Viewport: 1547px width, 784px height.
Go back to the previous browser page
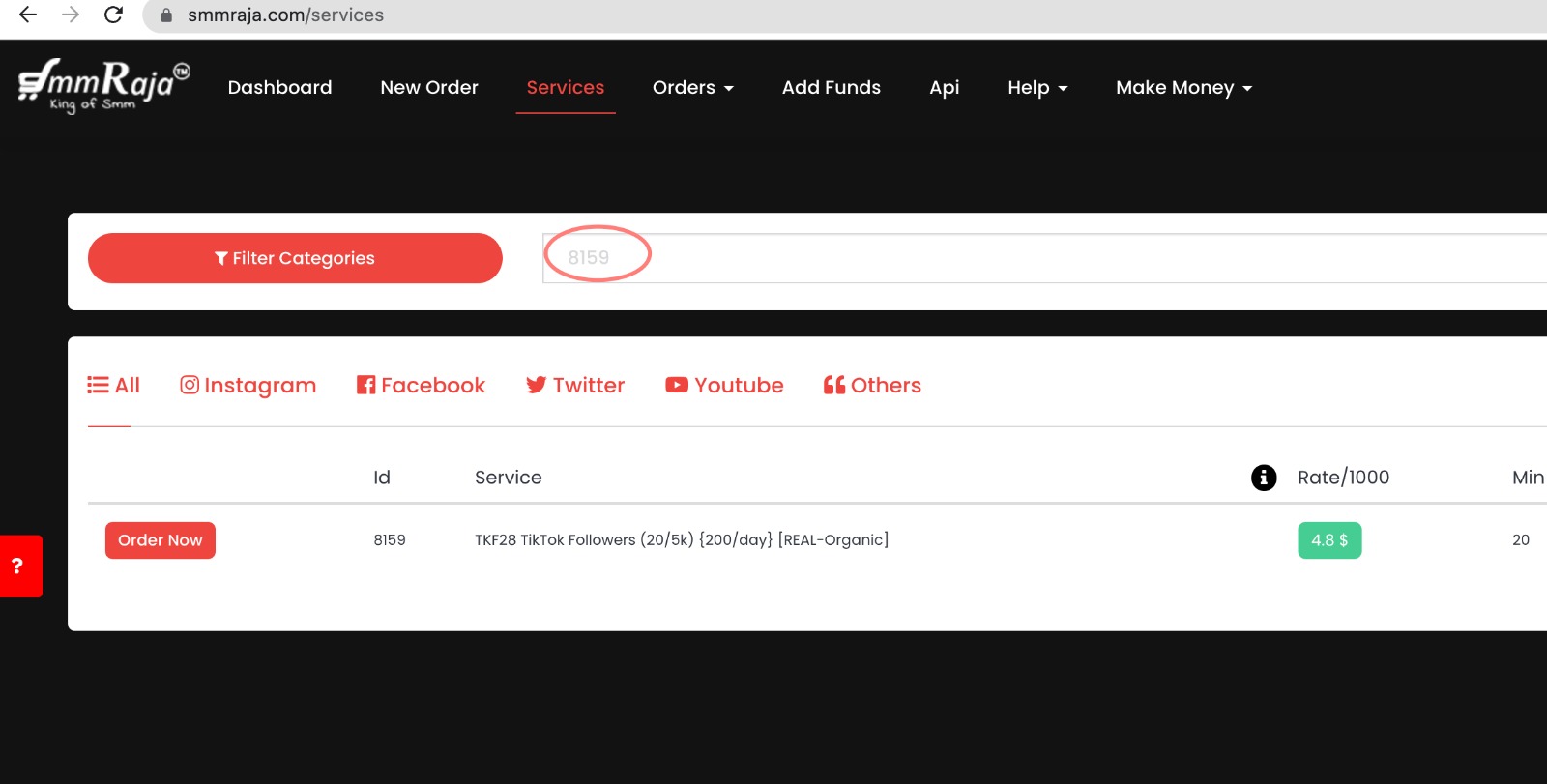[x=28, y=15]
